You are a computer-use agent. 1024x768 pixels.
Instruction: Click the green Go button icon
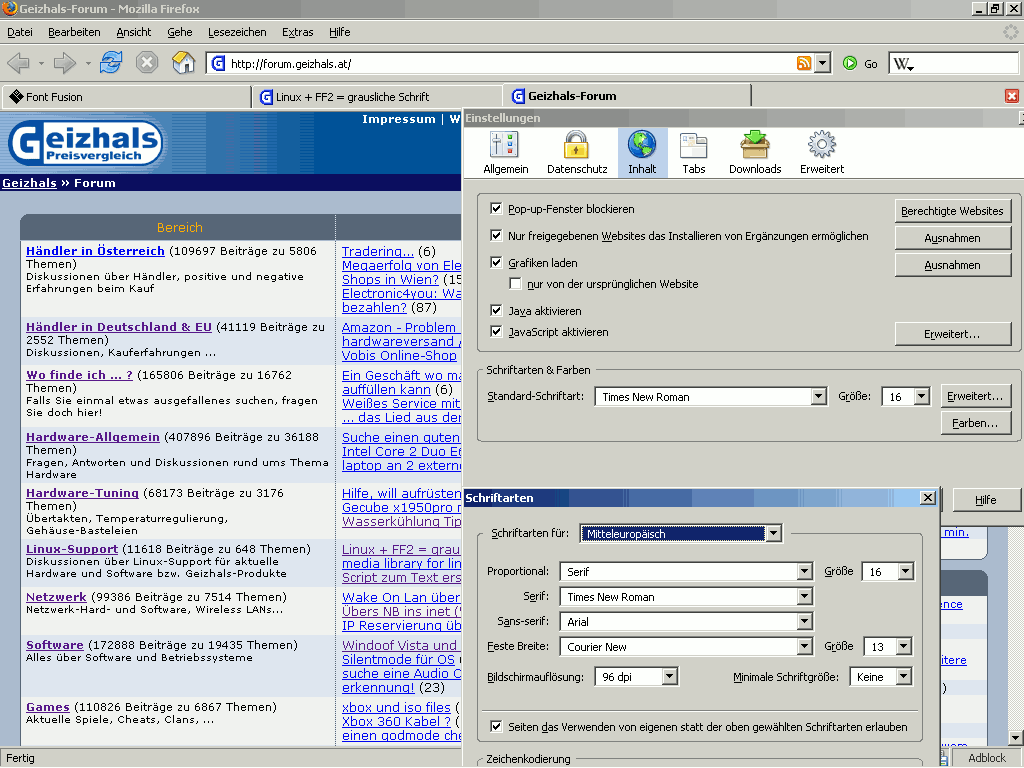[850, 63]
